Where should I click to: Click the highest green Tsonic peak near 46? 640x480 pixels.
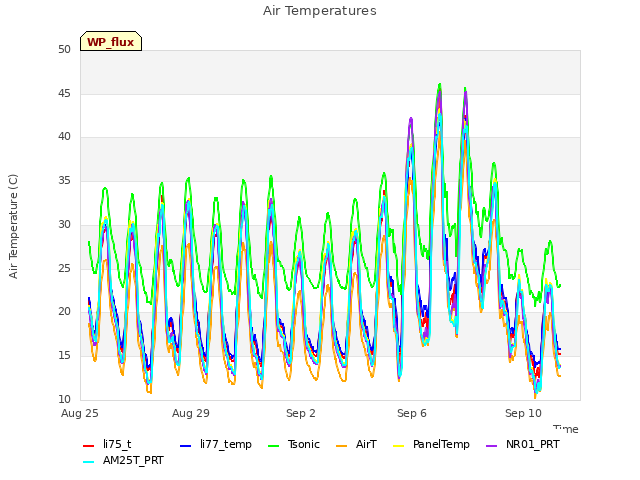coord(440,84)
